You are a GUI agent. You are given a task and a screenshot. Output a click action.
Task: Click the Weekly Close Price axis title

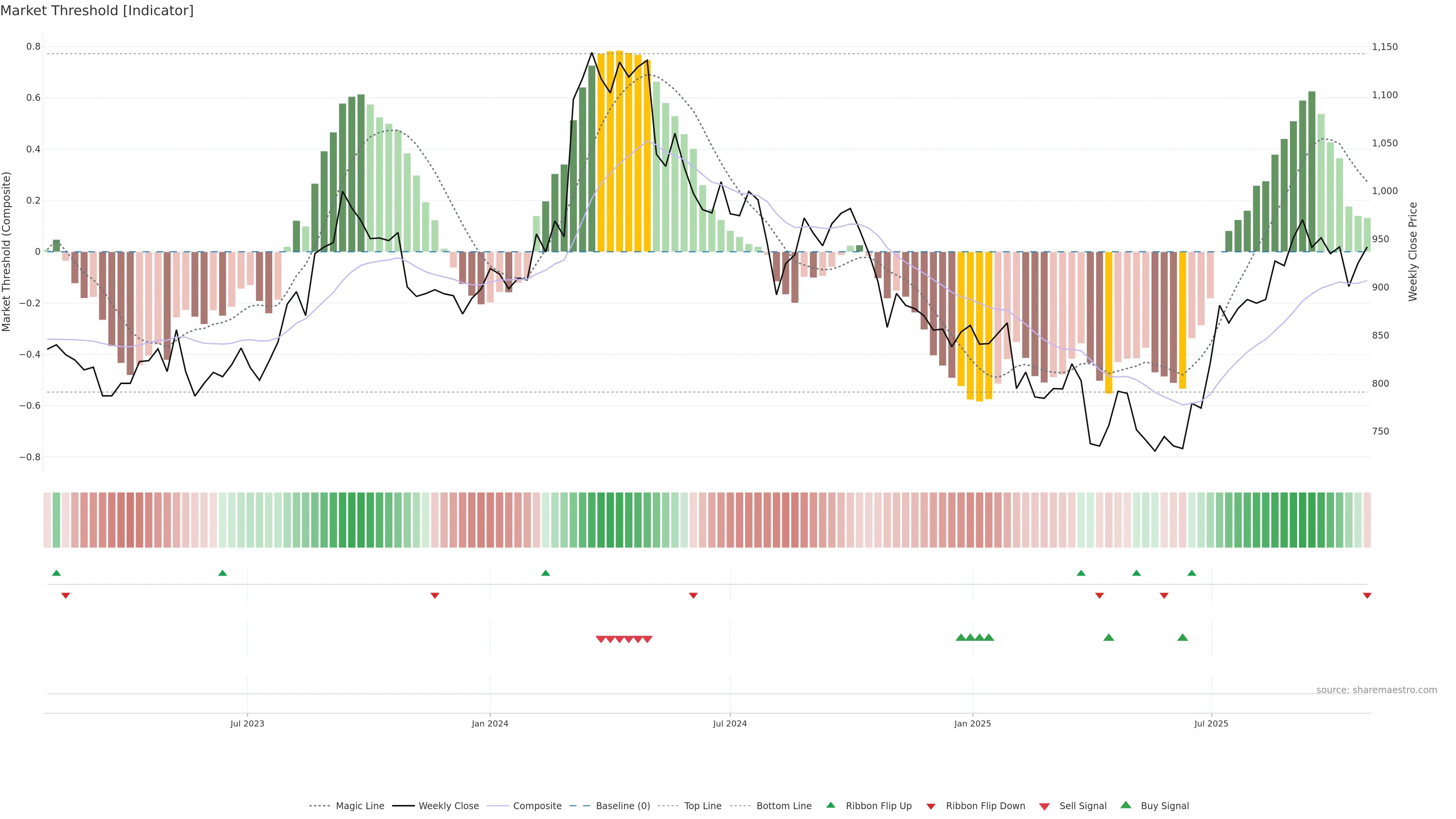(1412, 251)
